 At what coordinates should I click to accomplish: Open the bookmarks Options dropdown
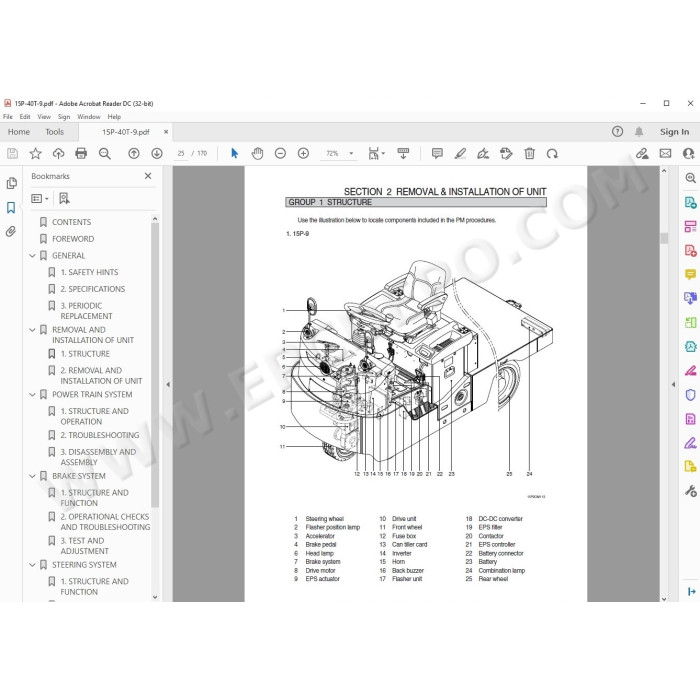[40, 198]
